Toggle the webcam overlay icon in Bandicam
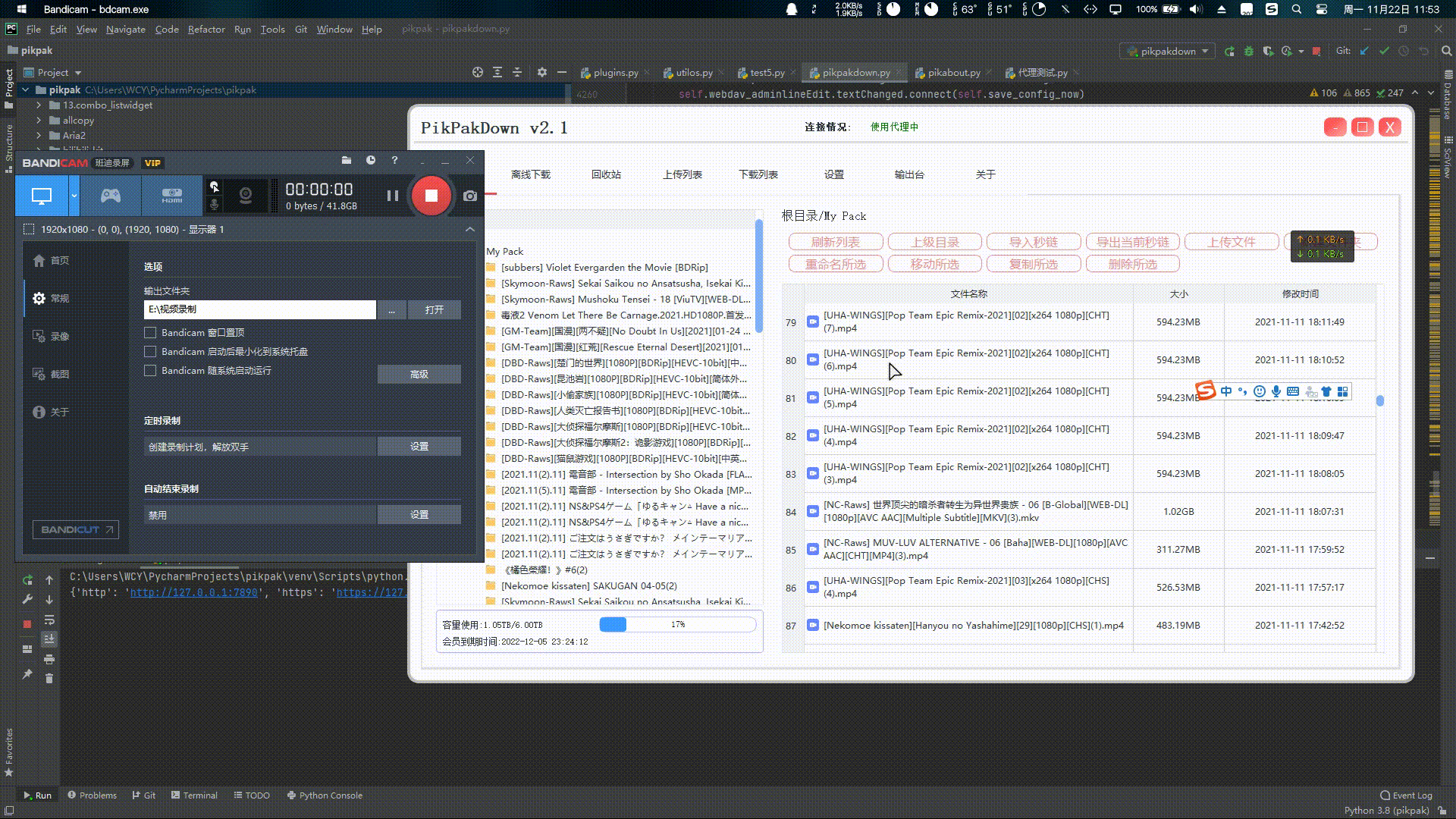 click(x=245, y=196)
